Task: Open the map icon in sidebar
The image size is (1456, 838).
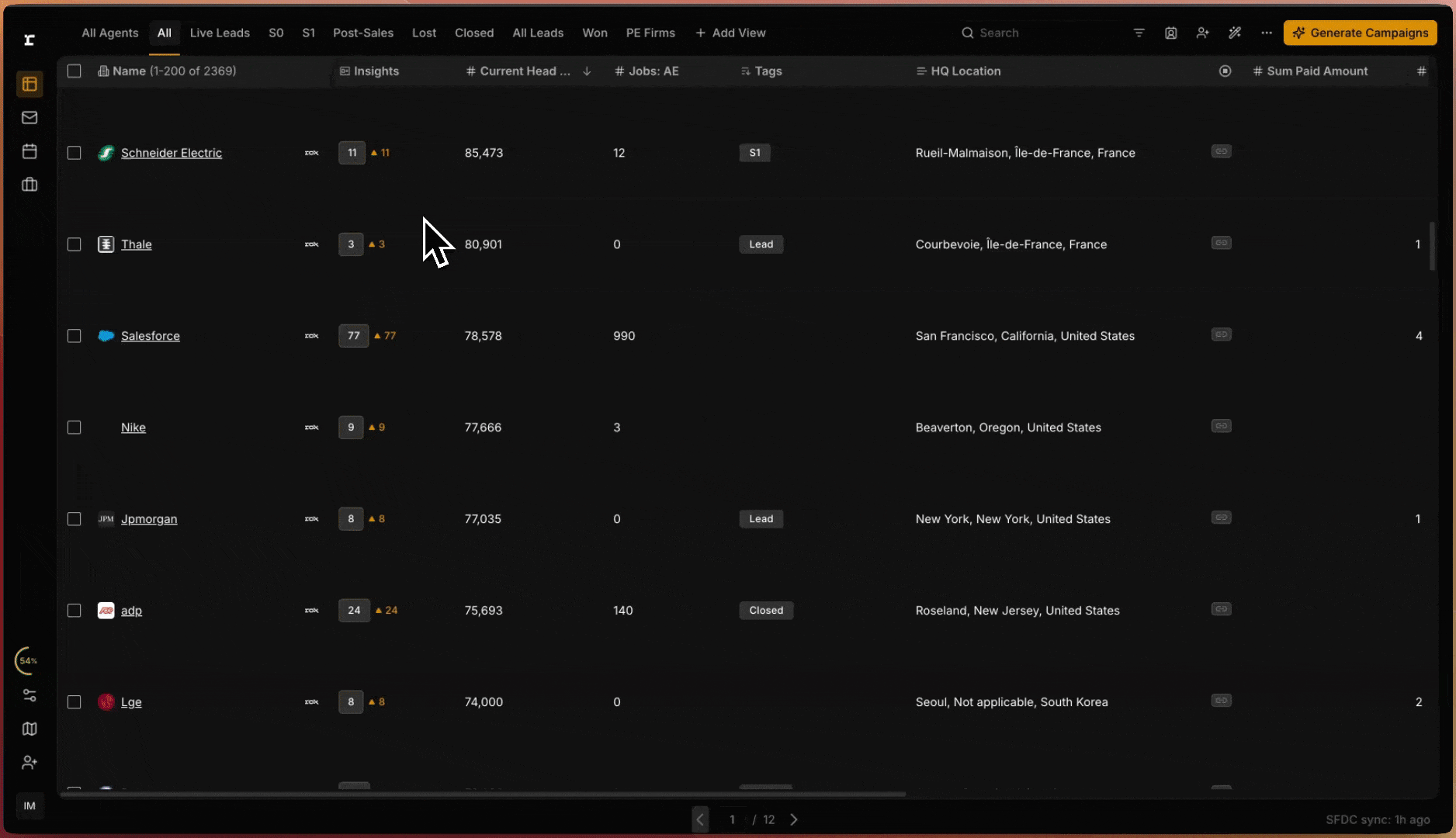Action: coord(29,729)
